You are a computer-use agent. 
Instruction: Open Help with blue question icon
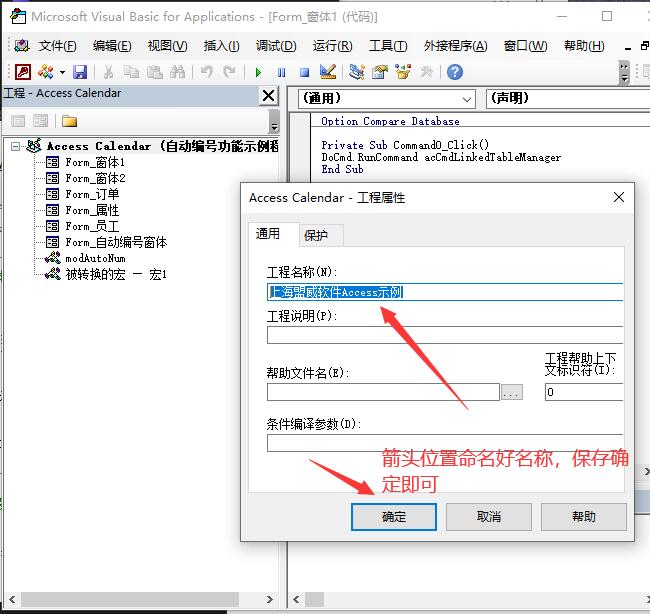point(455,72)
